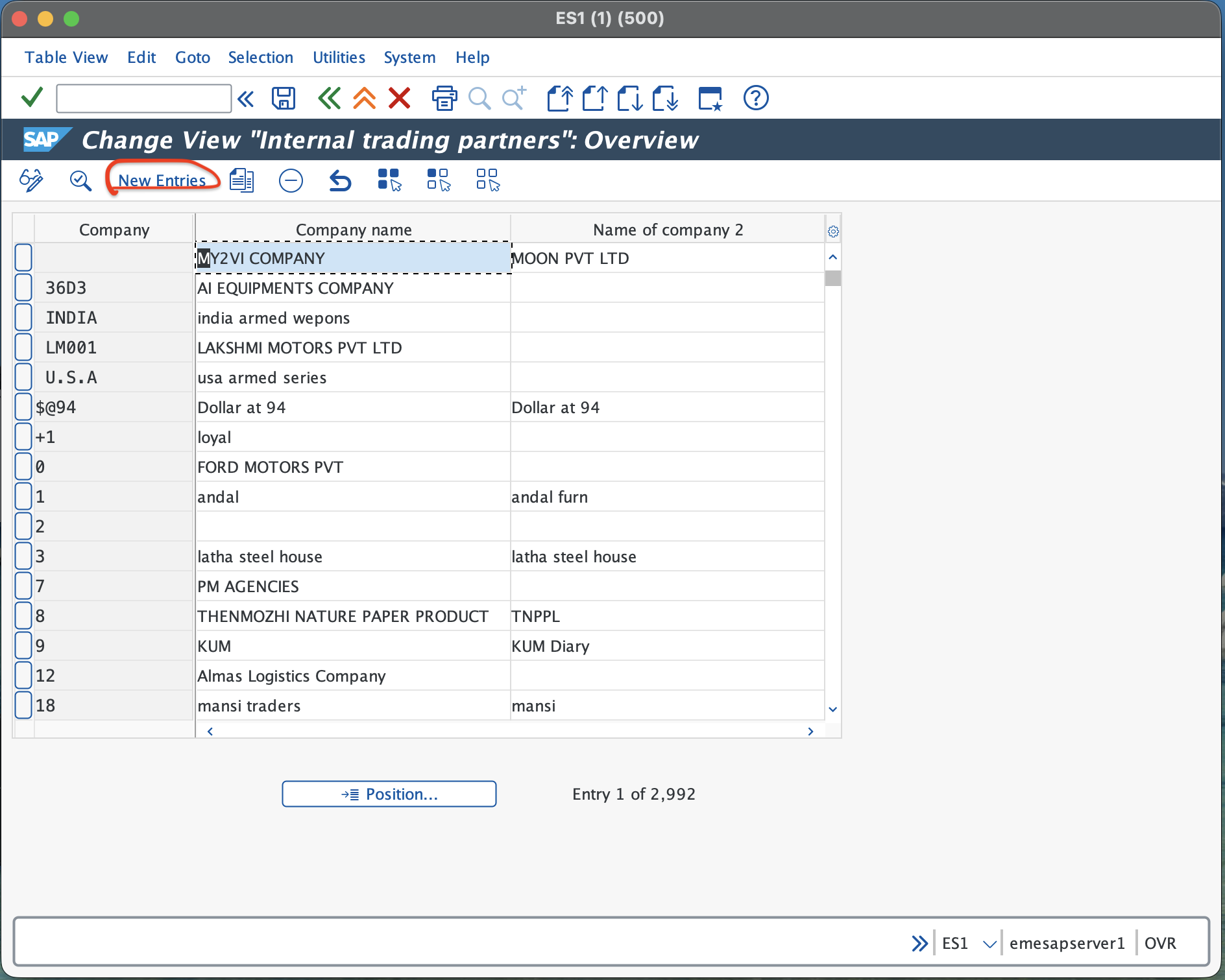Click the Create new session icon
This screenshot has height=980, width=1225.
(710, 99)
